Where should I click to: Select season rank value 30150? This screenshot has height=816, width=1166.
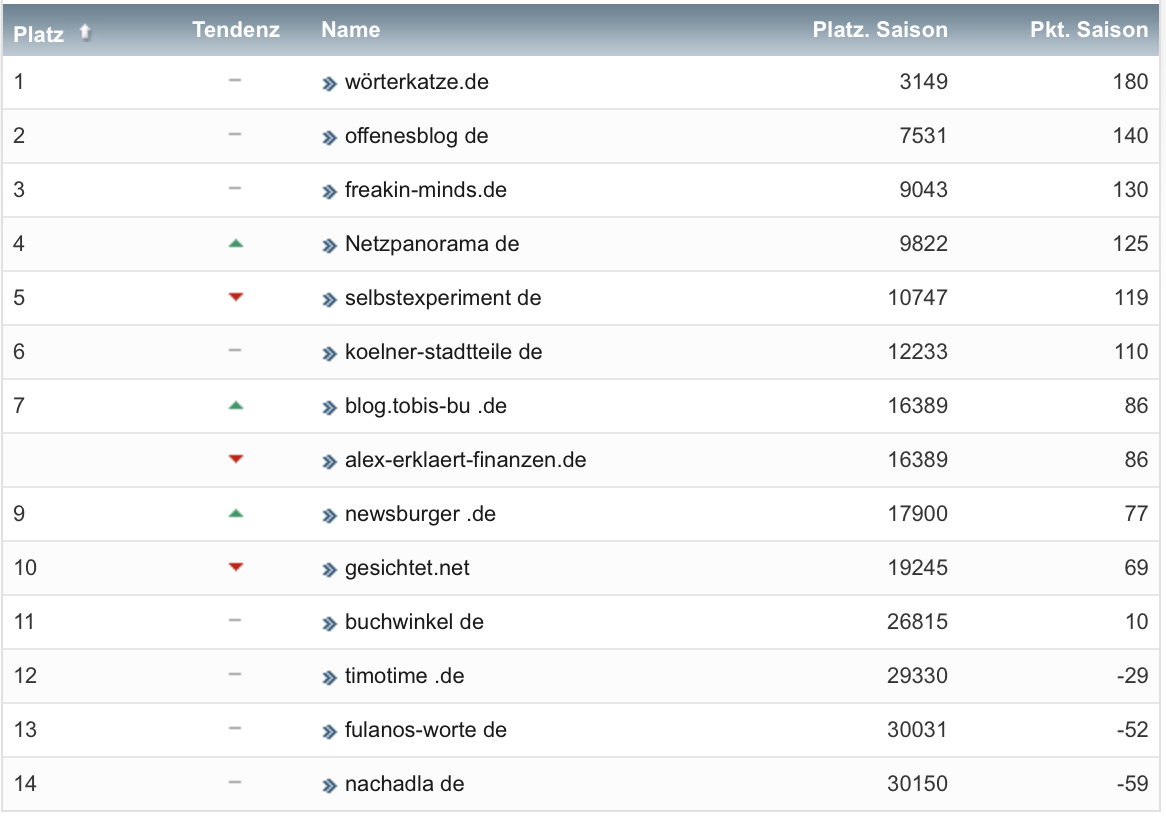coord(918,784)
